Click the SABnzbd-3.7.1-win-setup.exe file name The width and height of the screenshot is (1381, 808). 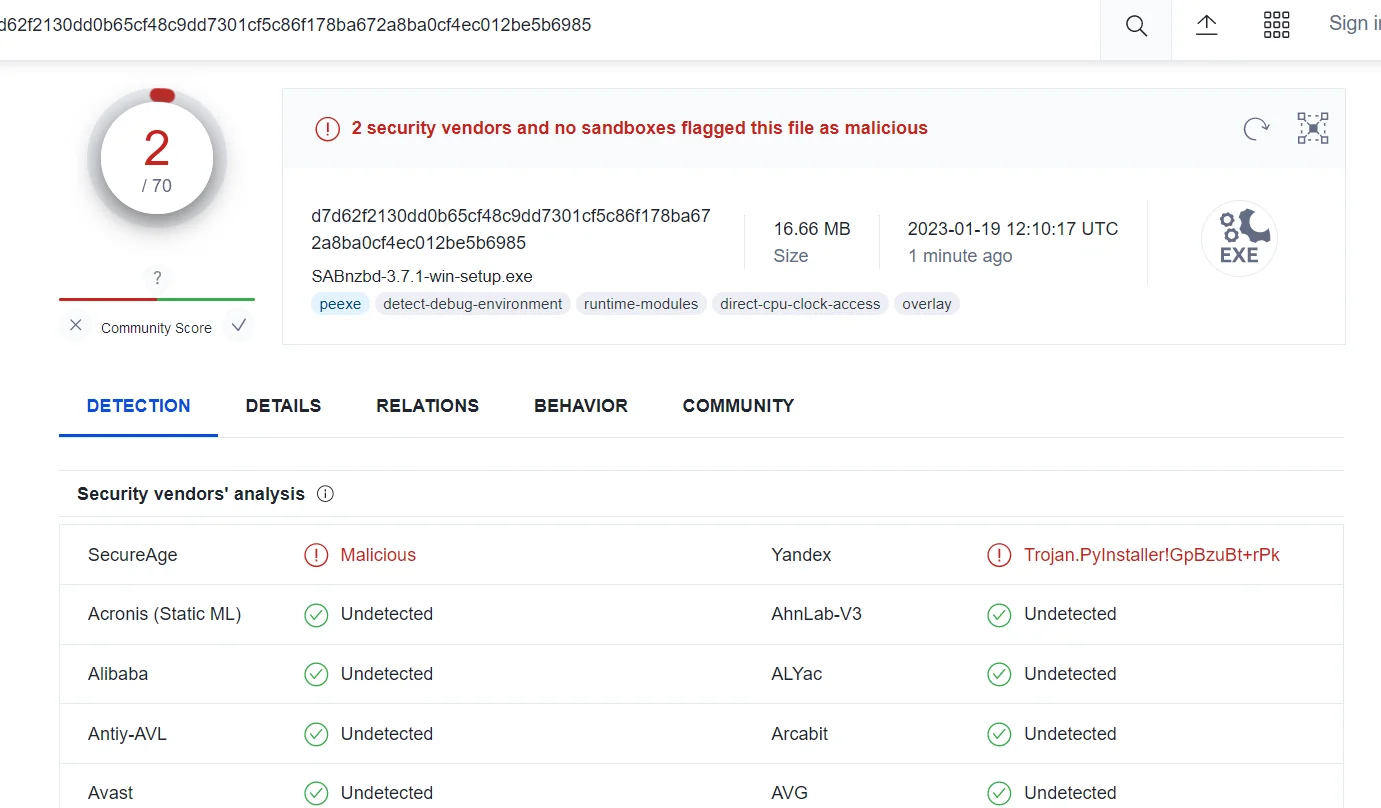[x=422, y=276]
